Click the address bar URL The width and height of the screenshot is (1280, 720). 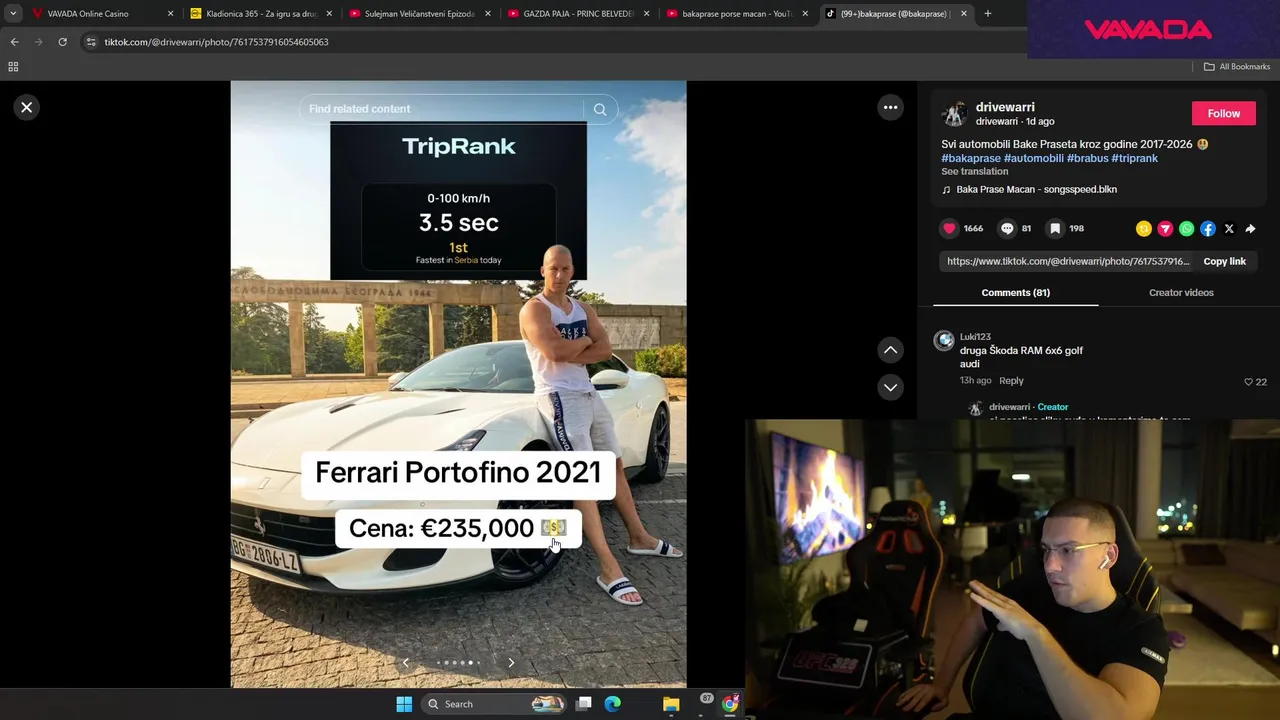click(x=216, y=42)
